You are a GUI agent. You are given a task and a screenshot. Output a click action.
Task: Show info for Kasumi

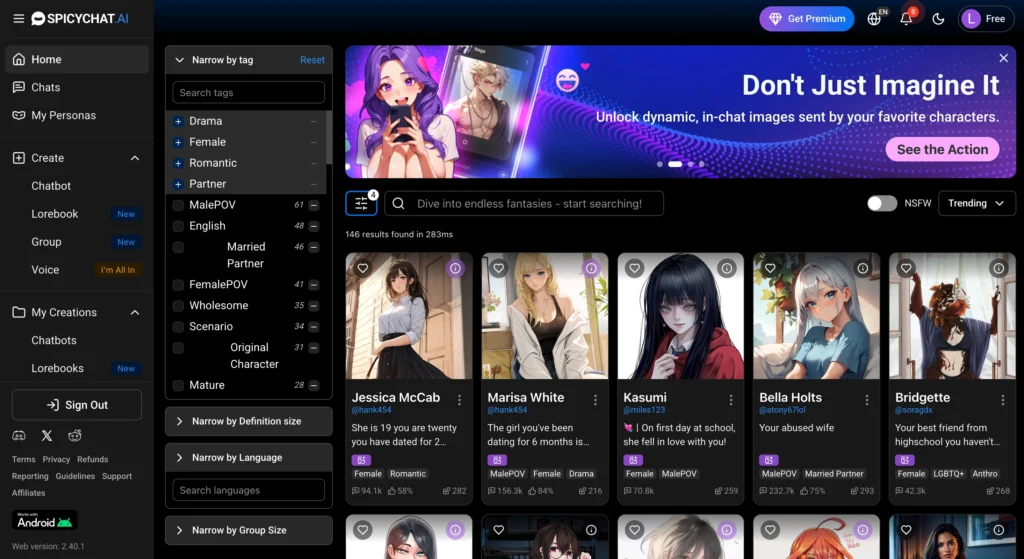click(727, 268)
